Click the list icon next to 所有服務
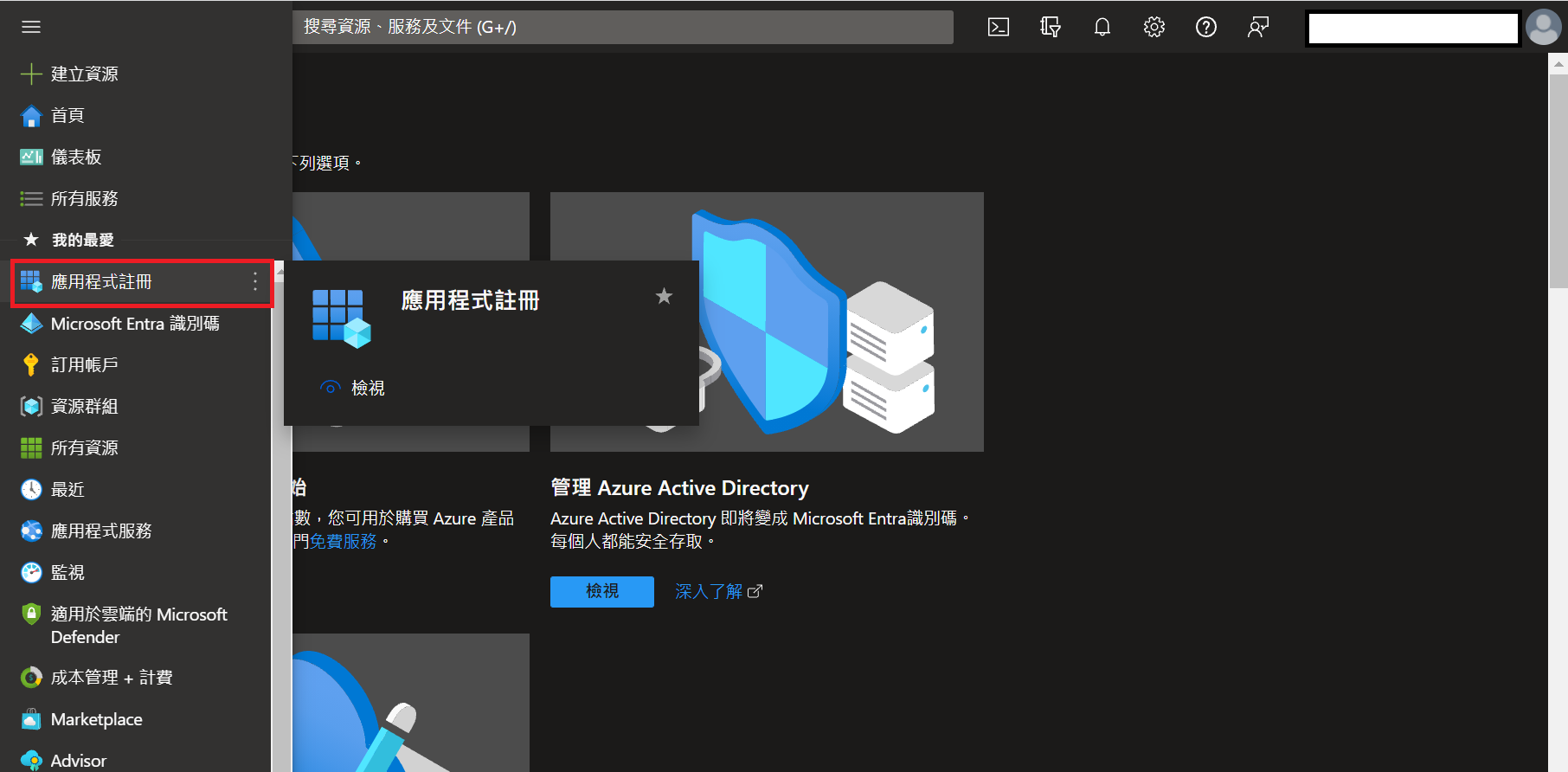 tap(31, 198)
